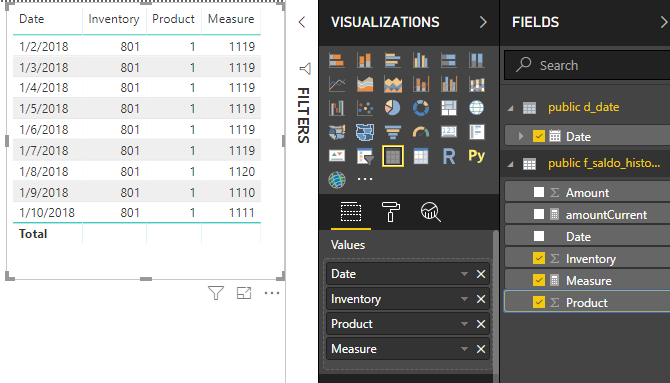Check the amountCurrent field checkbox

click(539, 214)
